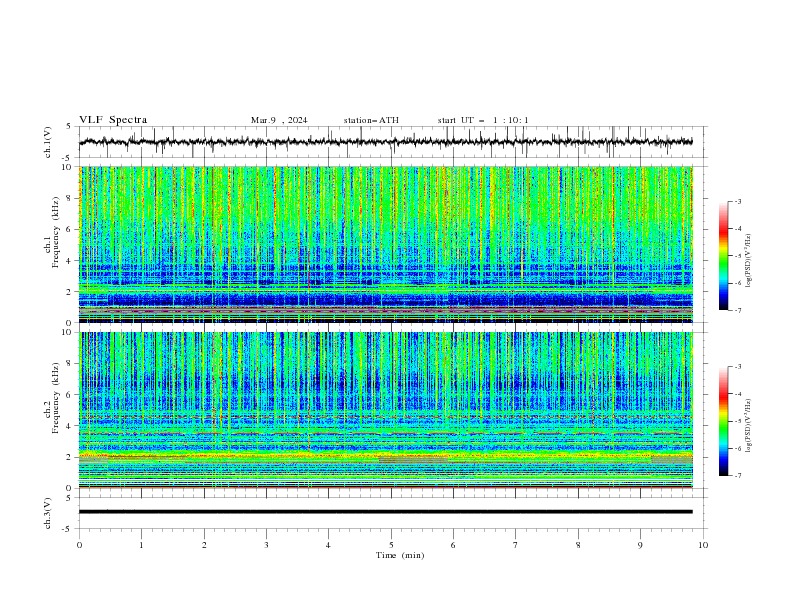Click inside the ch.1 spectrogram panel

pos(385,244)
